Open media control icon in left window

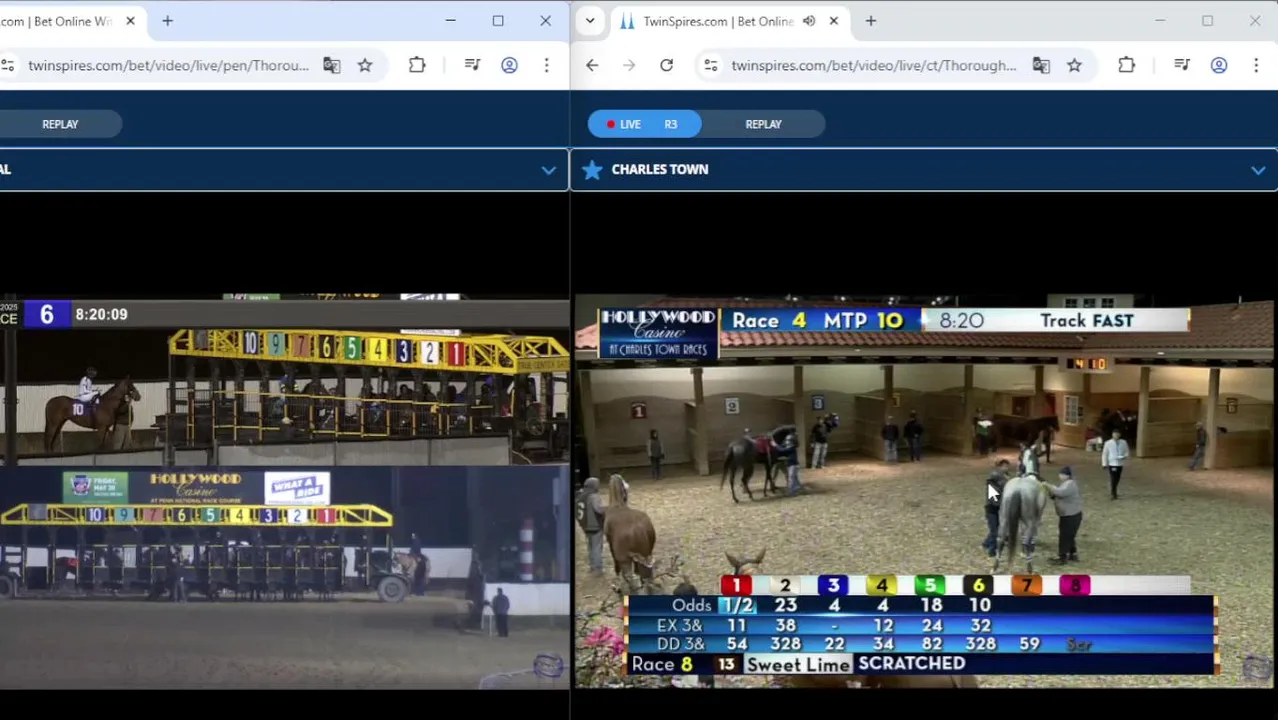pyautogui.click(x=472, y=65)
